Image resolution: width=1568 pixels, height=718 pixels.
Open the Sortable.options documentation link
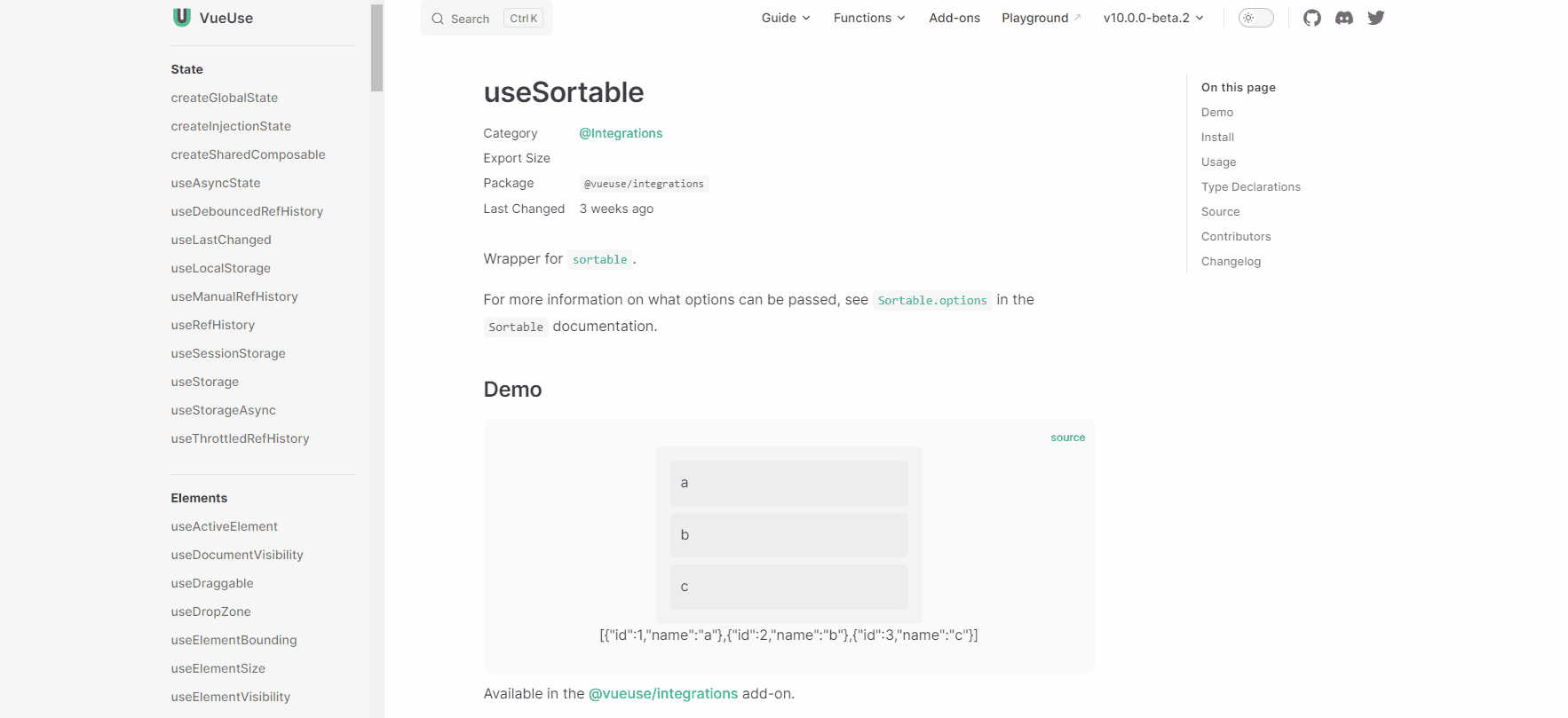click(932, 300)
